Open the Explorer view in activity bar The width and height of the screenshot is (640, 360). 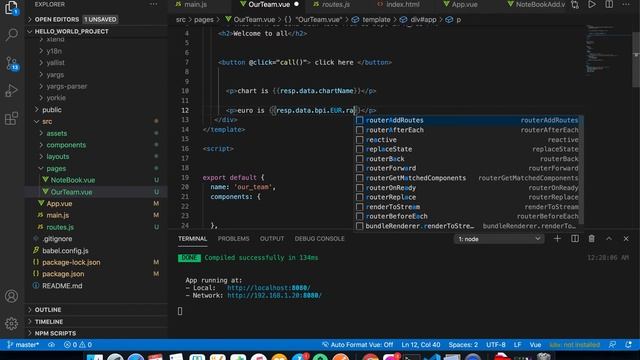[x=11, y=8]
